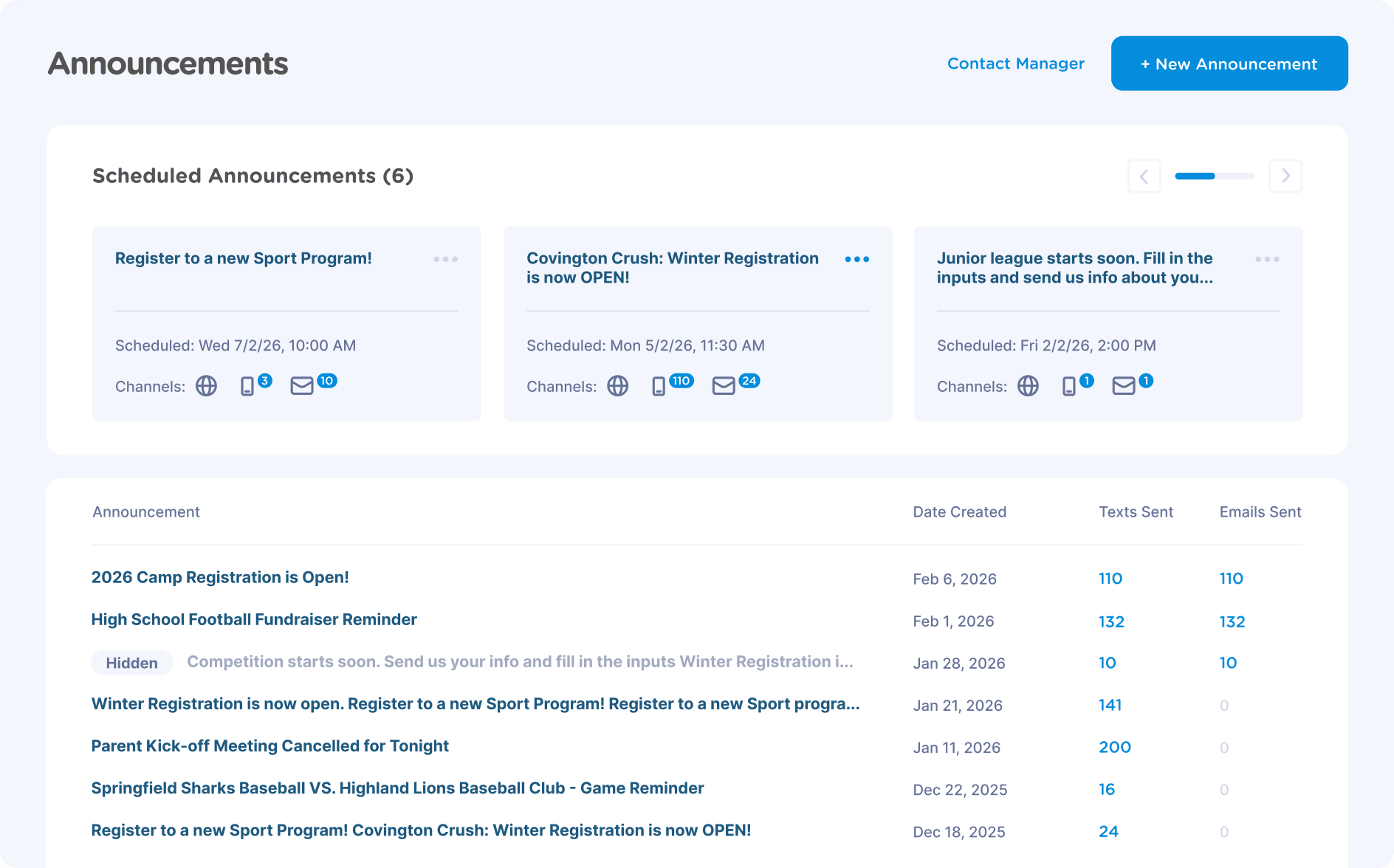Open options menu for Covington Crush card
This screenshot has height=868, width=1394.
[x=857, y=259]
